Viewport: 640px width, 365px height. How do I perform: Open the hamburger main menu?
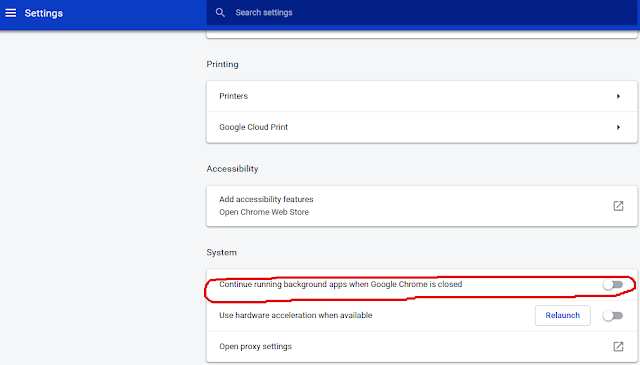click(x=11, y=13)
